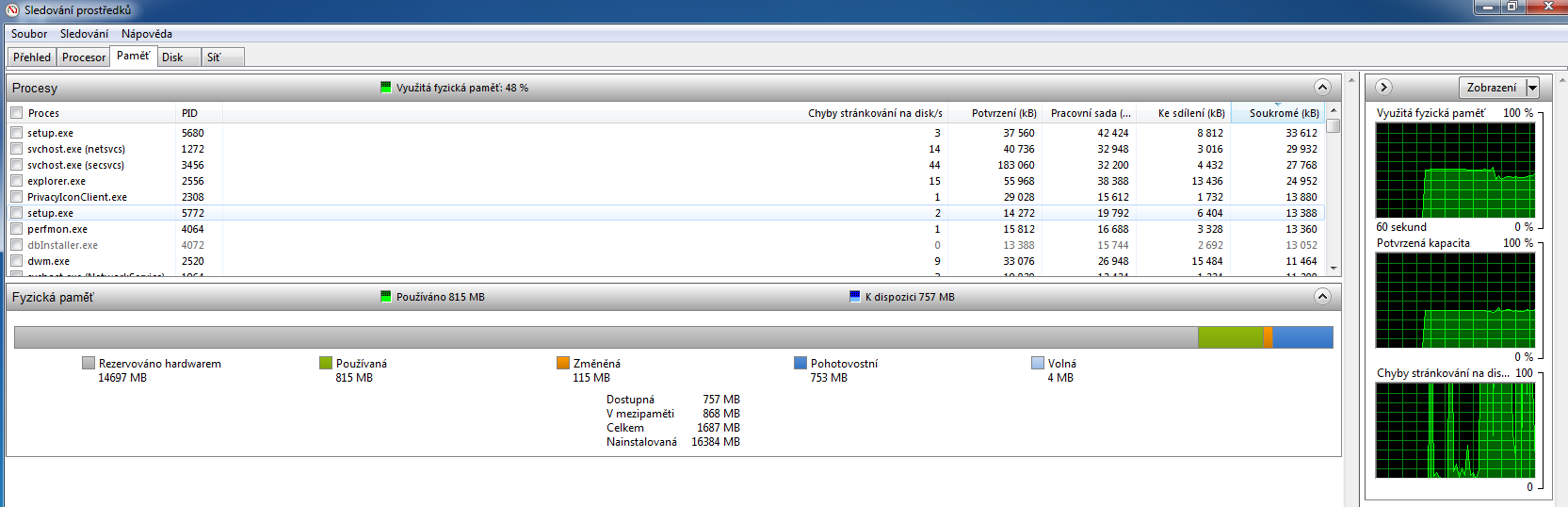Viewport: 1568px width, 507px height.
Task: Sort by the PID column header
Action: coord(199,113)
